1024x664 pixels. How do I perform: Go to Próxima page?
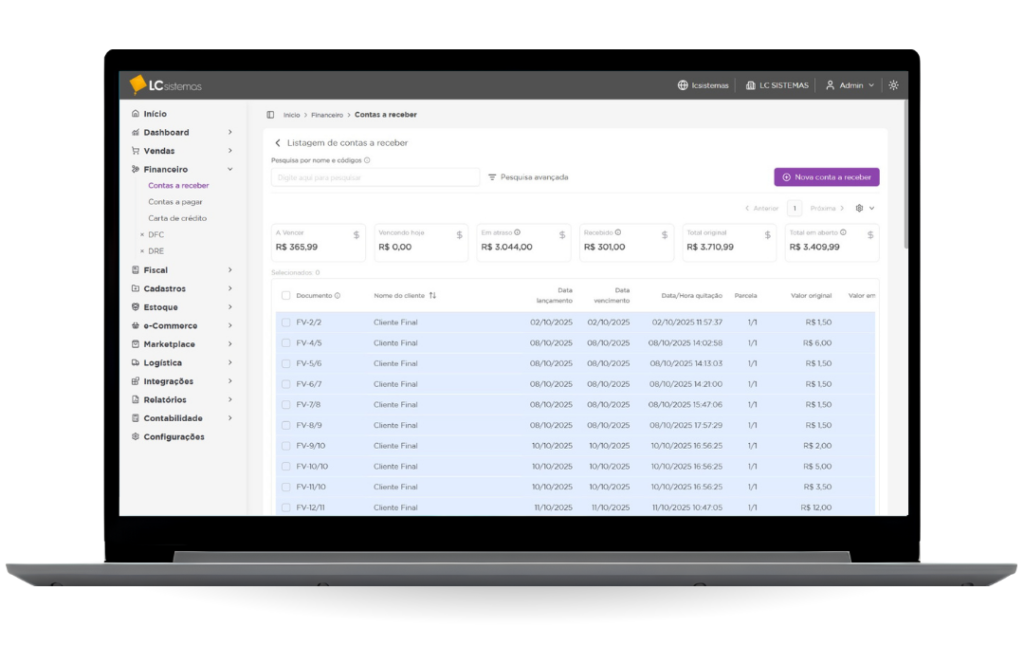(827, 208)
